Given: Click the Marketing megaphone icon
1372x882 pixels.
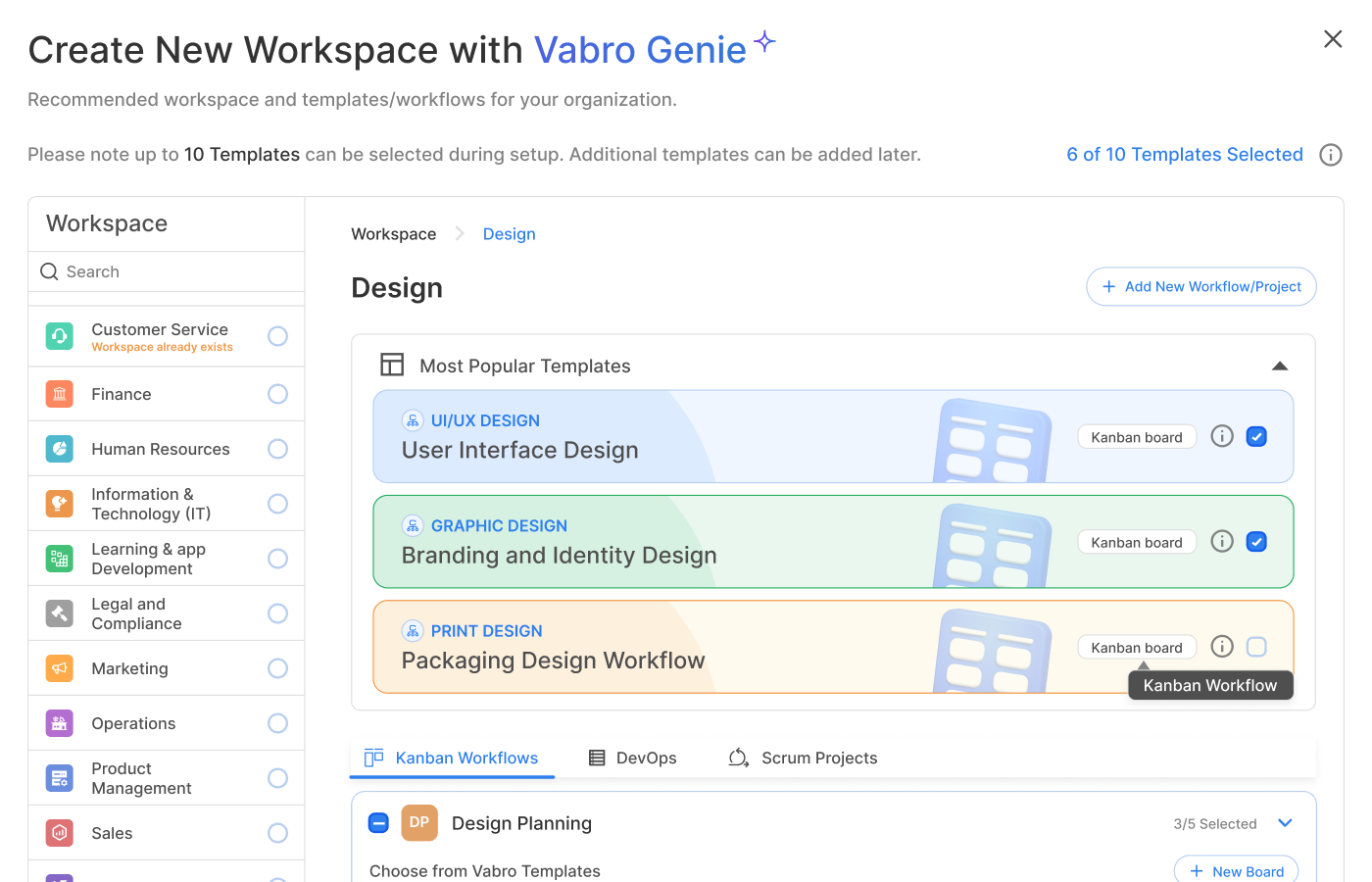Looking at the screenshot, I should pyautogui.click(x=60, y=668).
